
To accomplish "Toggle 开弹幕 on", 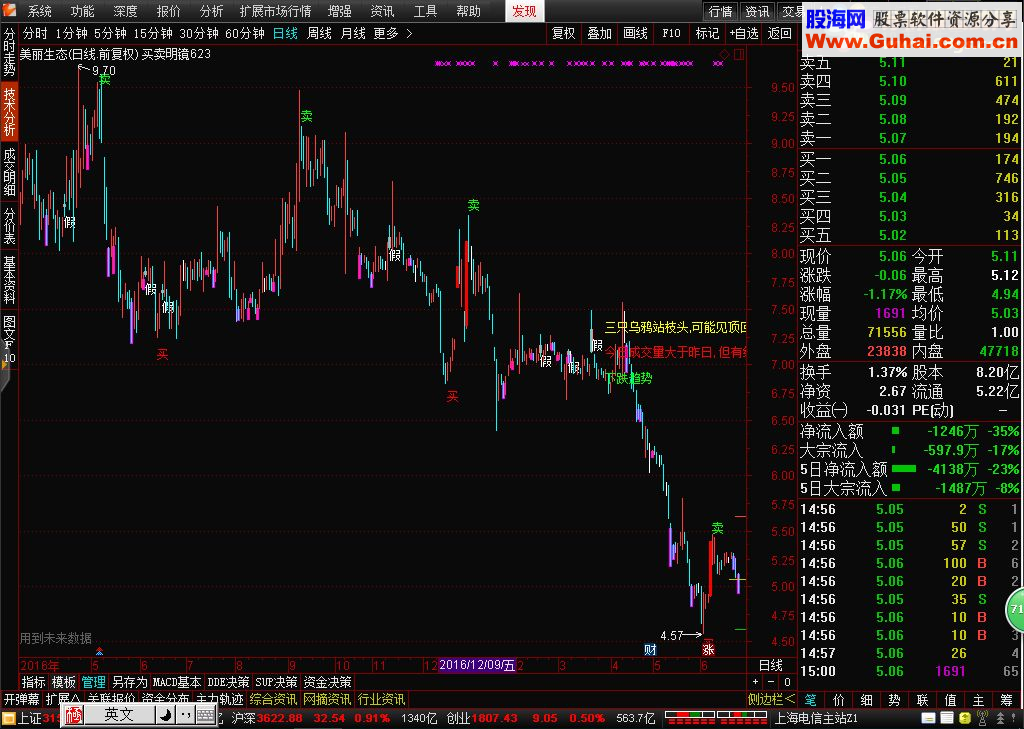I will click(x=21, y=700).
